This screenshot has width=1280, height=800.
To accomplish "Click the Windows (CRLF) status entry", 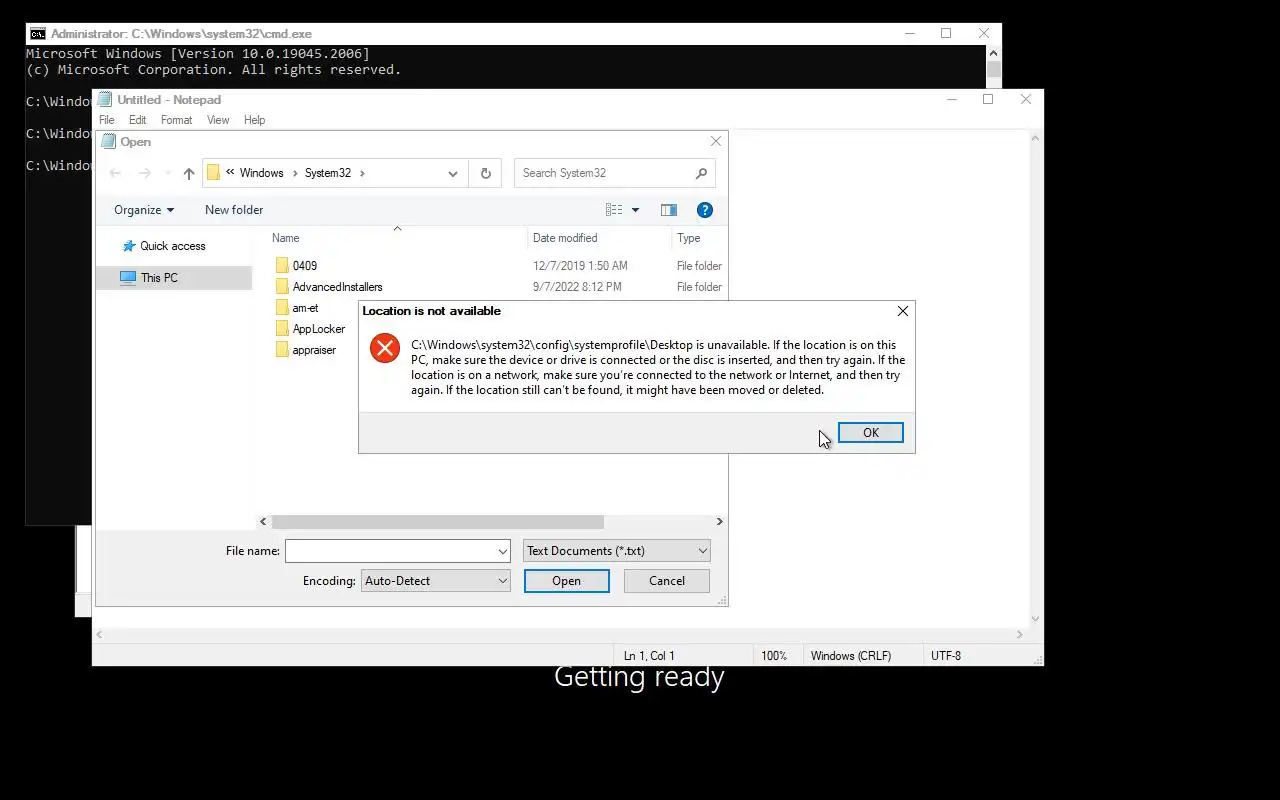I will (851, 656).
